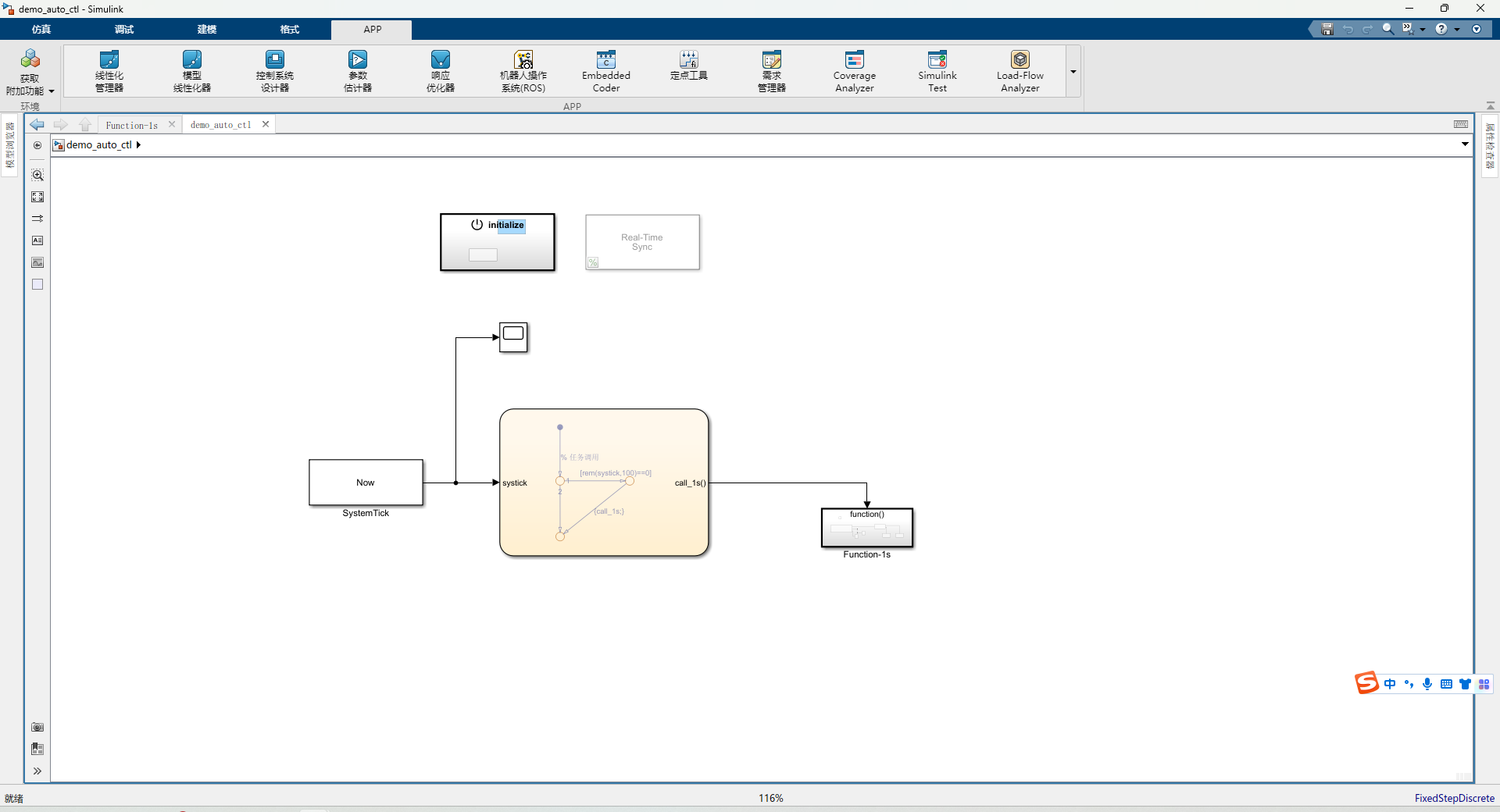Open the 需求管理器 app

tap(772, 71)
